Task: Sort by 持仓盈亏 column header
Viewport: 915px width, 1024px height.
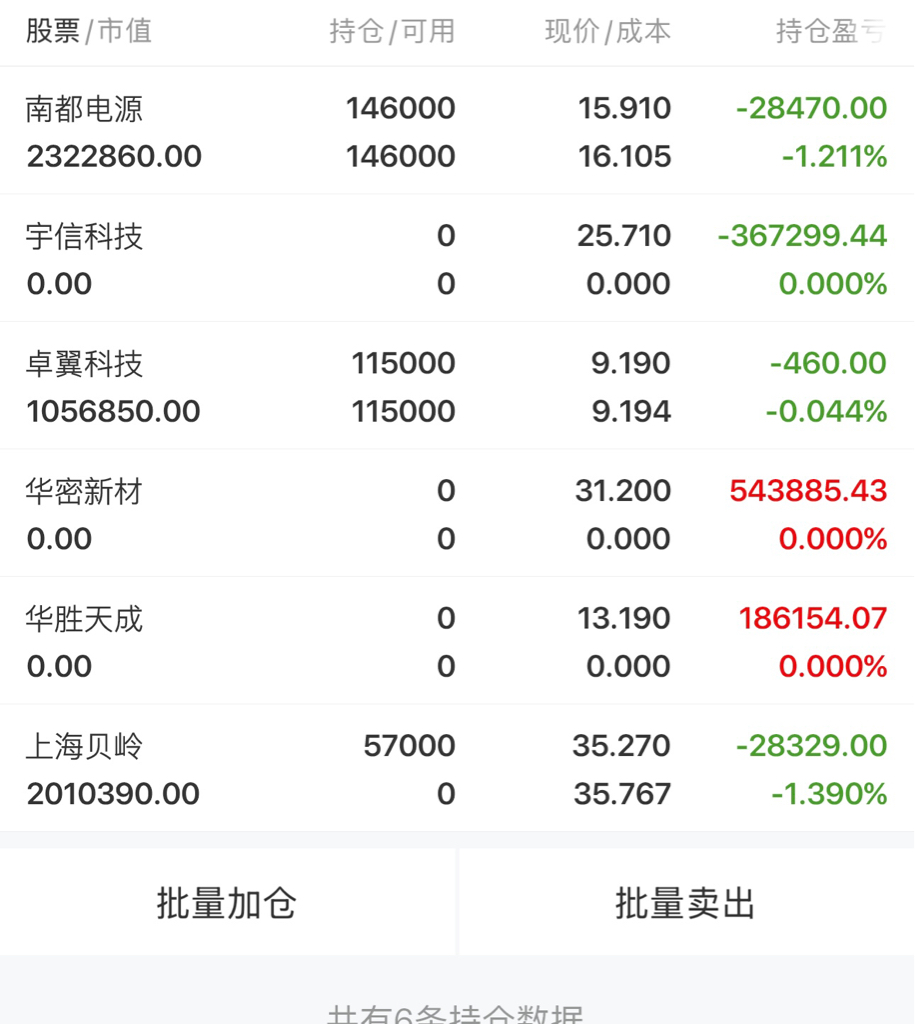Action: click(831, 31)
